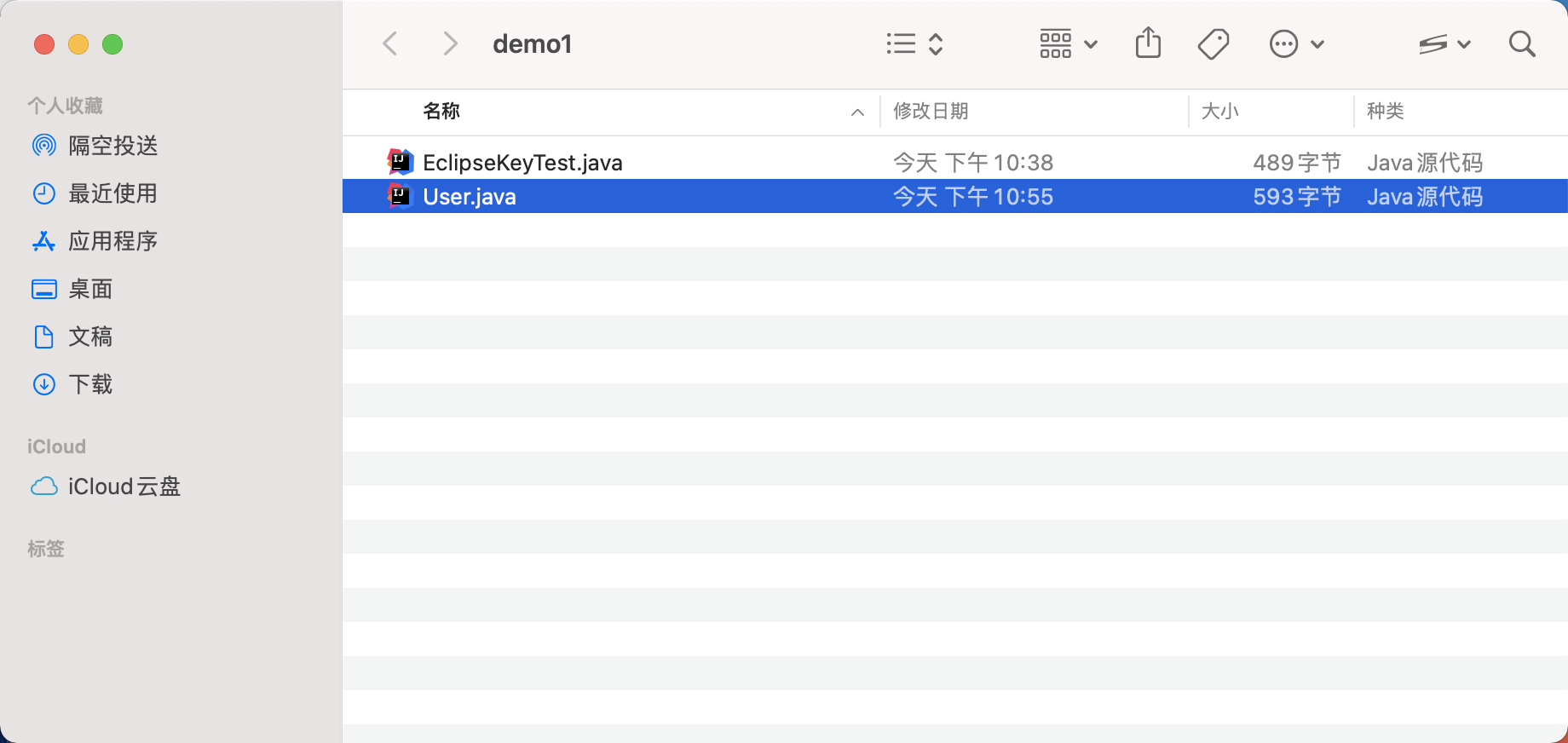Open the search magnifier icon

tap(1521, 43)
